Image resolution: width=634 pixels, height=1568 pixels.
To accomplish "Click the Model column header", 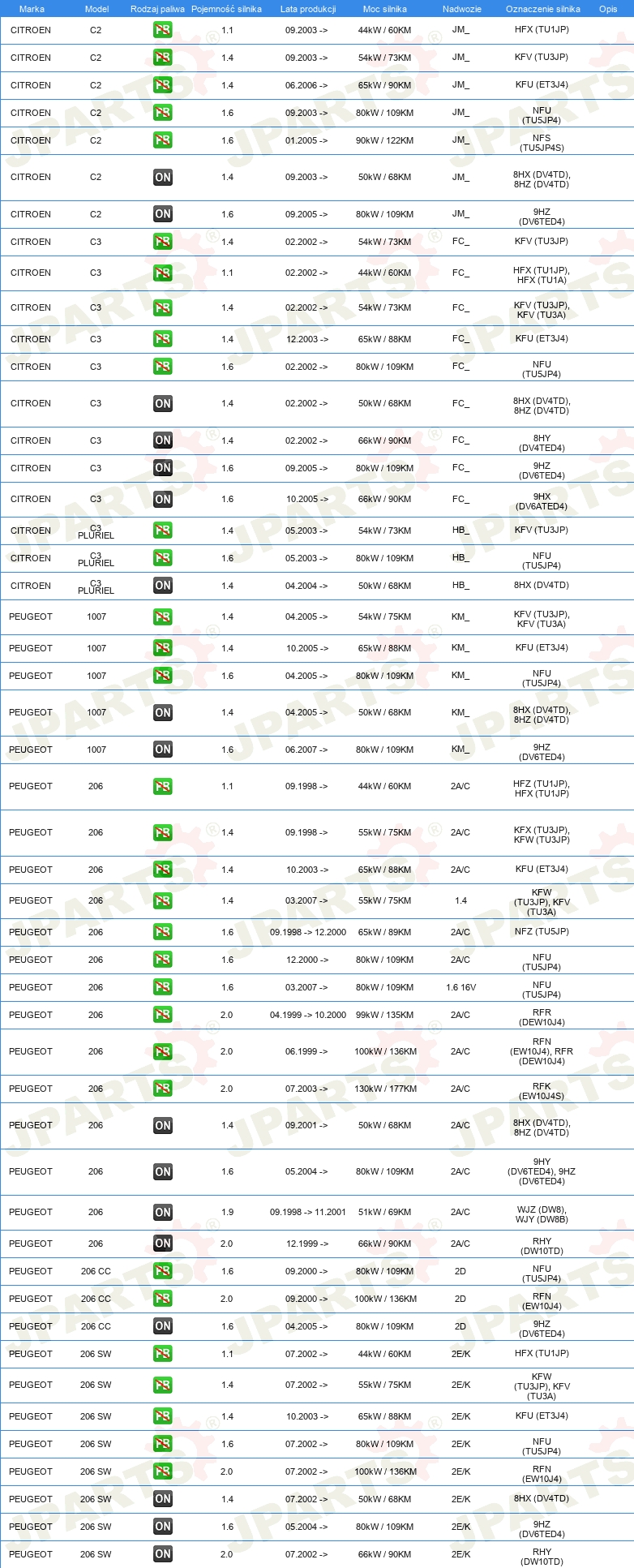I will click(97, 9).
